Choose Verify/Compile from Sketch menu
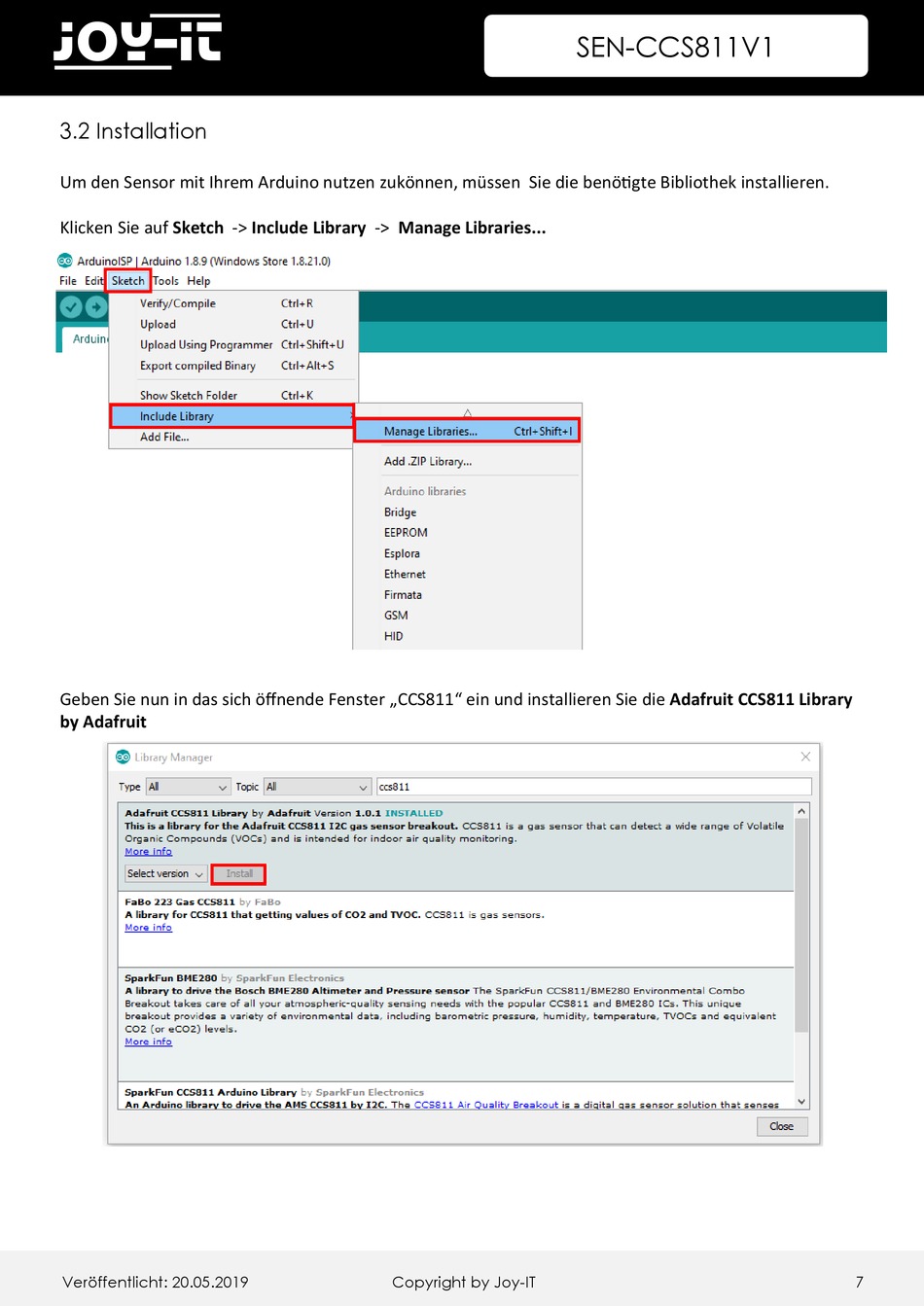Viewport: 924px width, 1306px height. coord(233,303)
